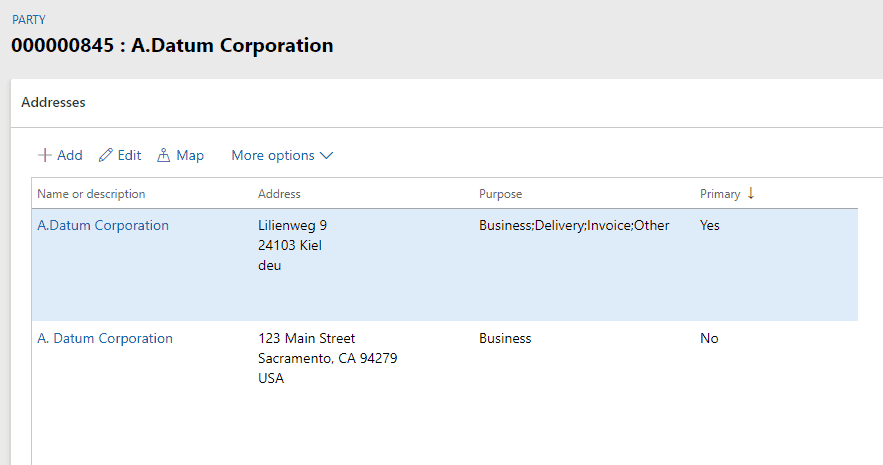Open the A.Datum Corporation address link
The width and height of the screenshot is (883, 465).
pyautogui.click(x=103, y=225)
